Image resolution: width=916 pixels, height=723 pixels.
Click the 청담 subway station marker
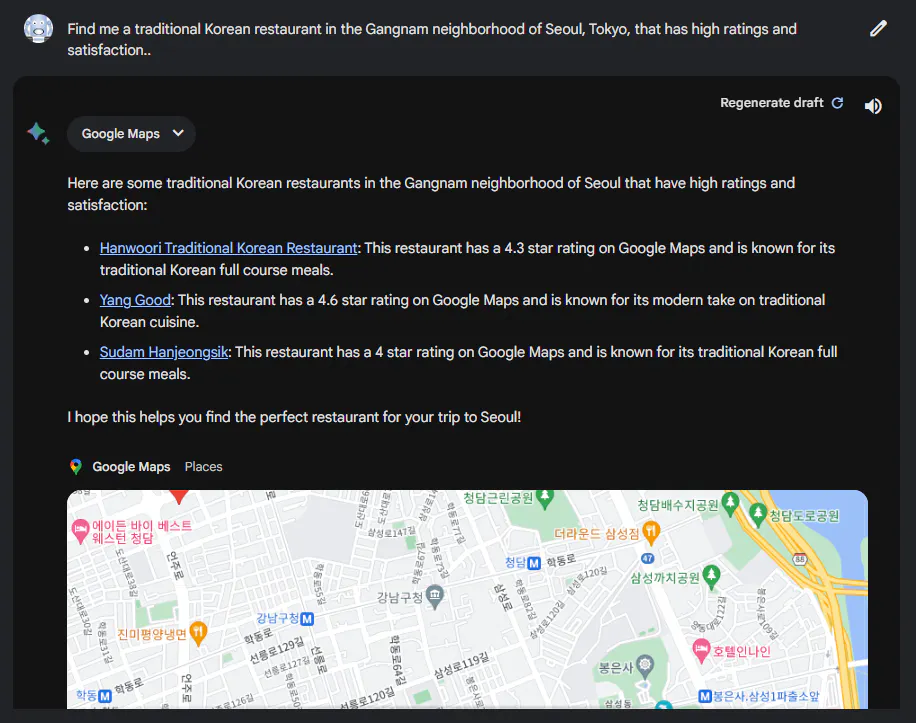pyautogui.click(x=535, y=562)
